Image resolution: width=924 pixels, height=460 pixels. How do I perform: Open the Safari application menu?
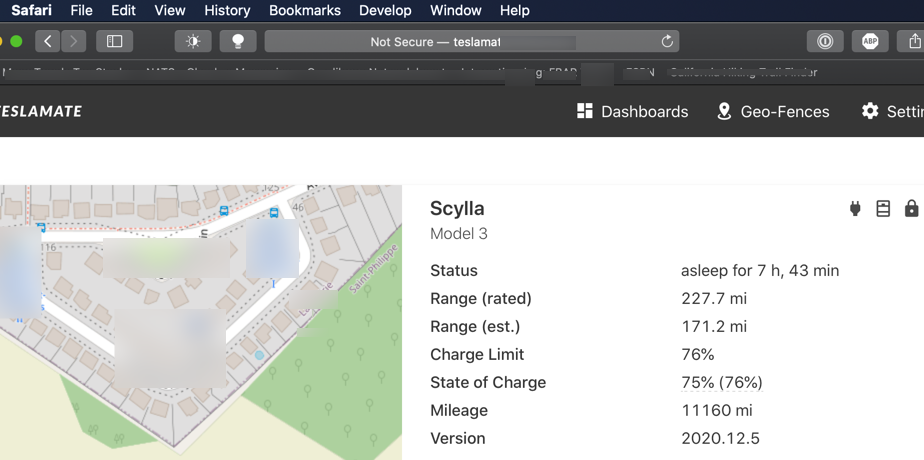pyautogui.click(x=31, y=11)
